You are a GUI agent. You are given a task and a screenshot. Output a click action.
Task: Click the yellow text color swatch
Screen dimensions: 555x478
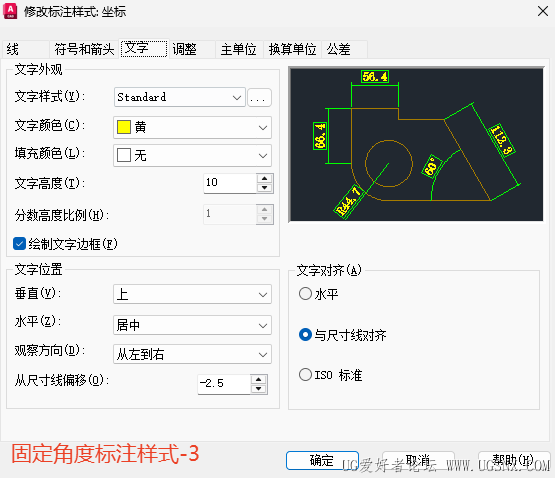[x=124, y=127]
